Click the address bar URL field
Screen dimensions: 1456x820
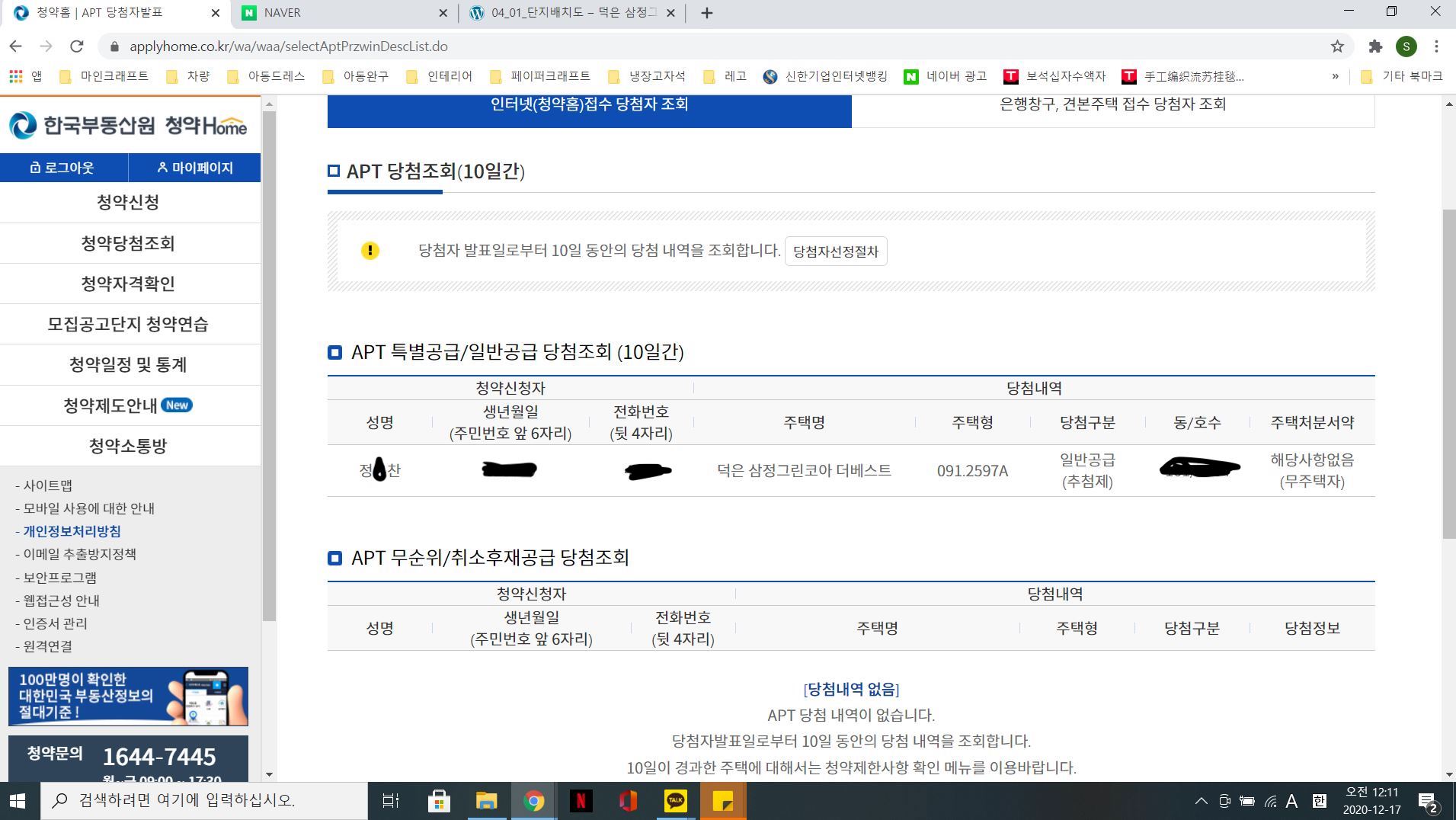coord(724,46)
